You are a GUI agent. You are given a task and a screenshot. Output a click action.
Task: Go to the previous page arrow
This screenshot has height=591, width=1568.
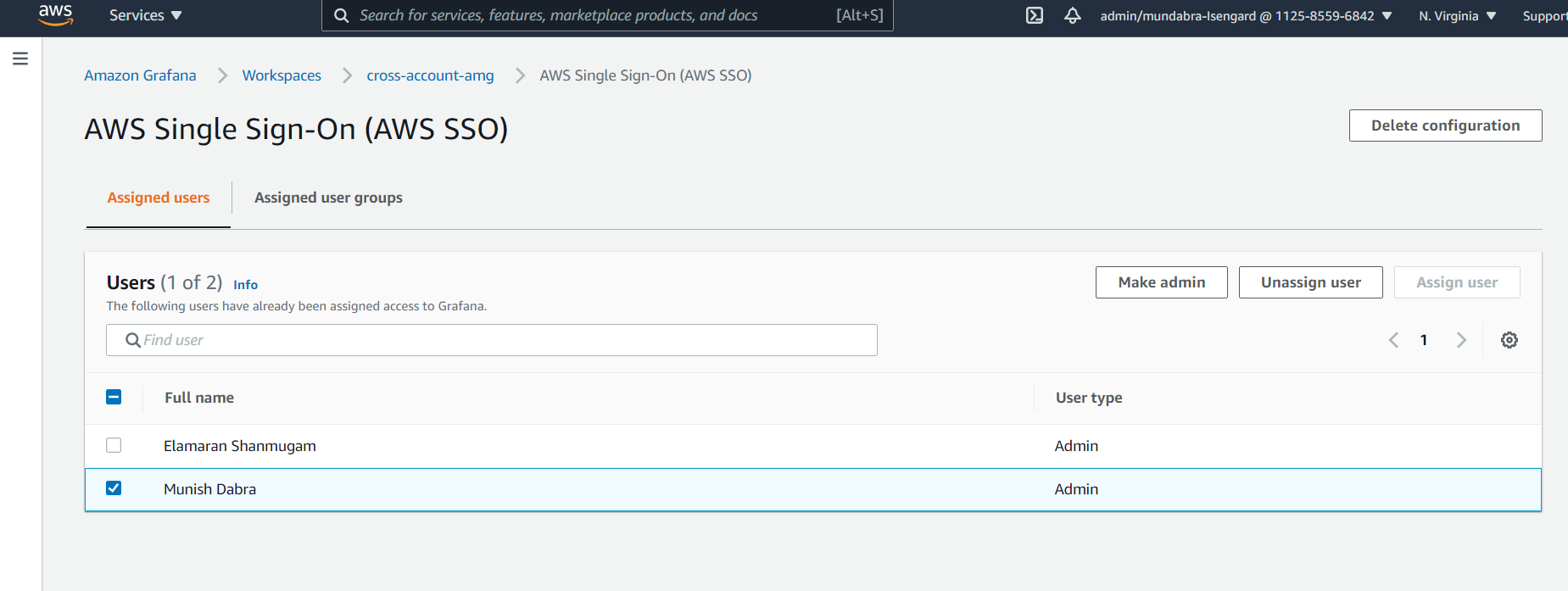(x=1393, y=340)
